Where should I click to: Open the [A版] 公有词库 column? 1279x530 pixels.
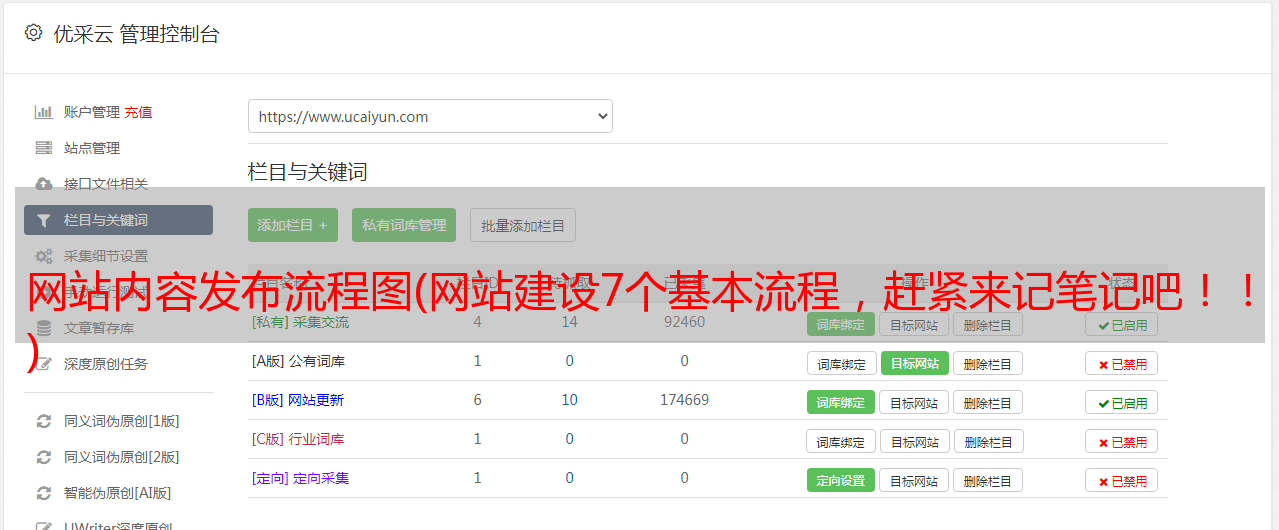(x=298, y=361)
